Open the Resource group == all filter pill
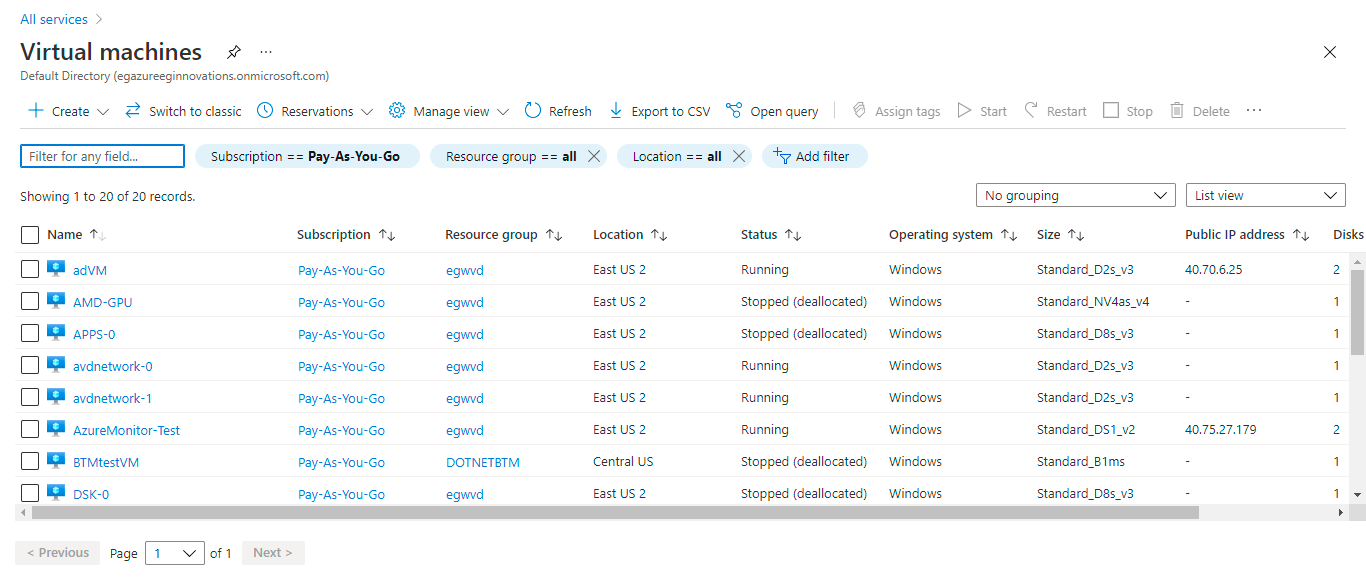This screenshot has height=578, width=1366. [511, 156]
